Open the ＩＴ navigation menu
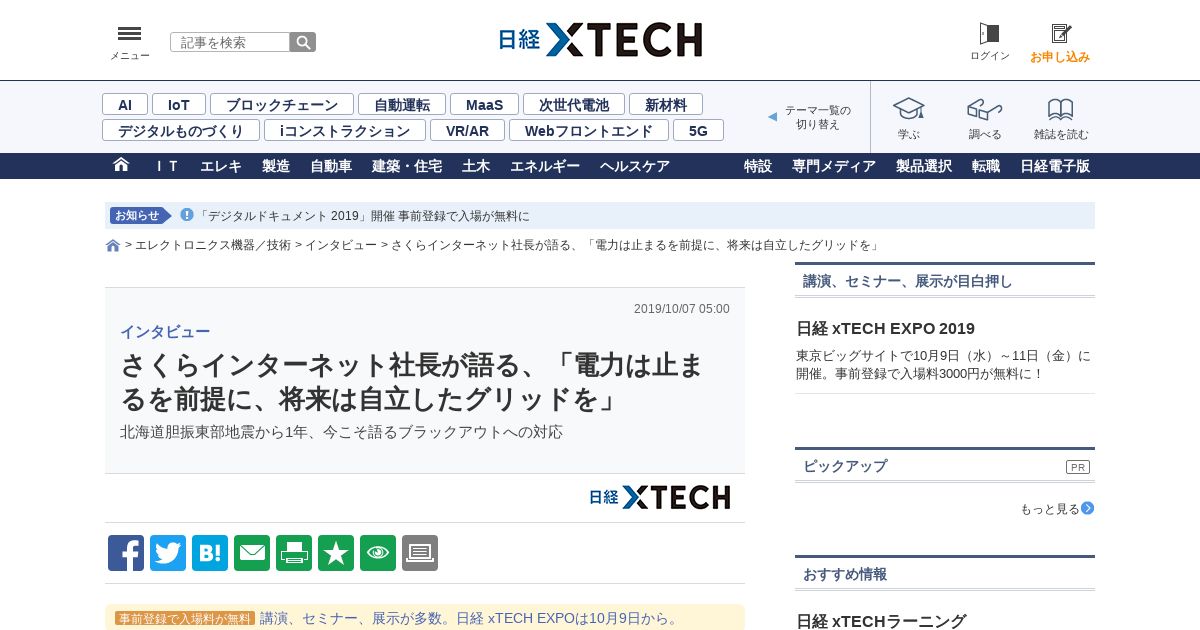1200x630 pixels. pyautogui.click(x=166, y=166)
